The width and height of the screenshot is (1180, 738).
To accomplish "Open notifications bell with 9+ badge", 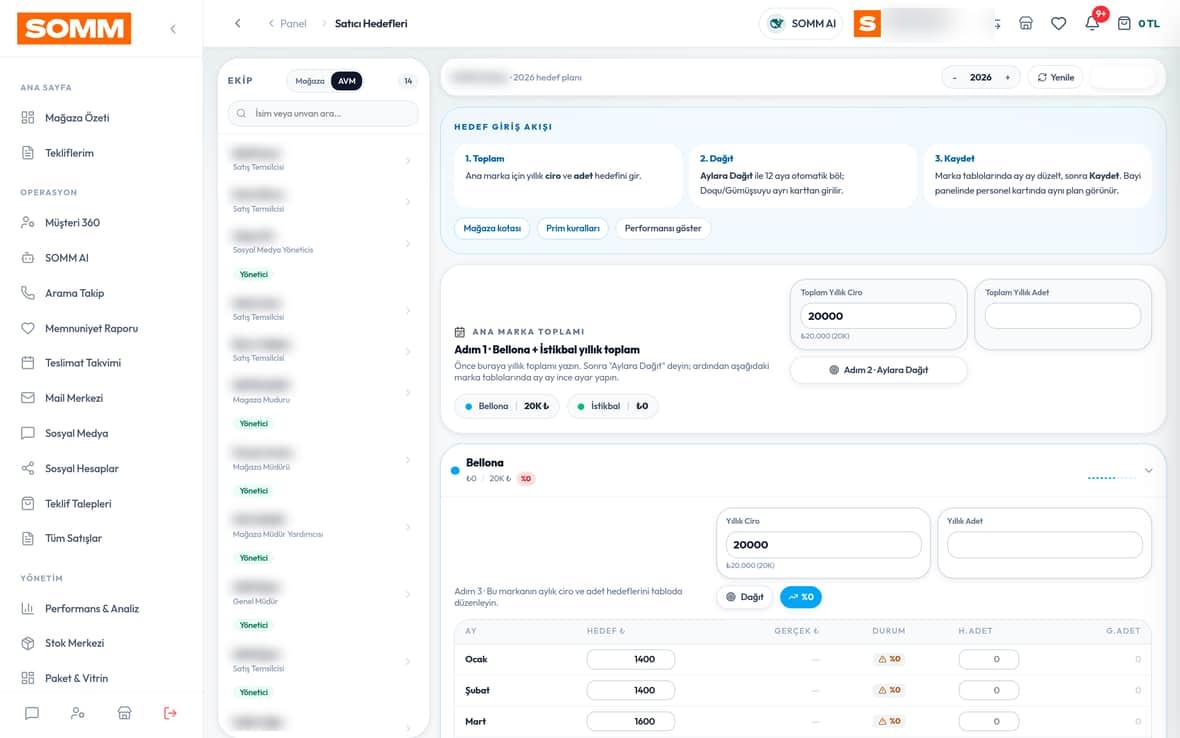I will click(1093, 23).
